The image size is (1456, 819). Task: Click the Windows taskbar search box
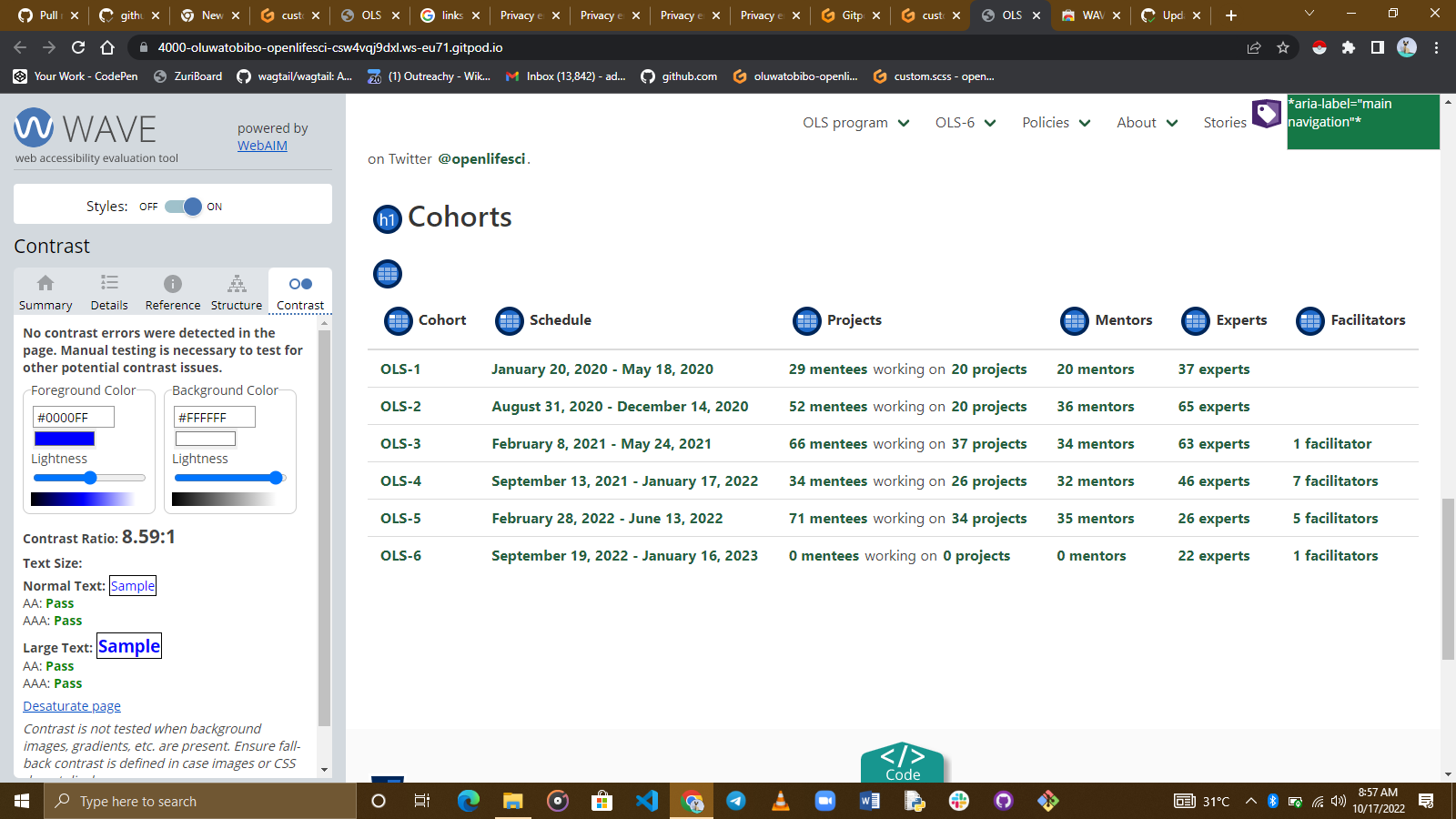tap(200, 801)
